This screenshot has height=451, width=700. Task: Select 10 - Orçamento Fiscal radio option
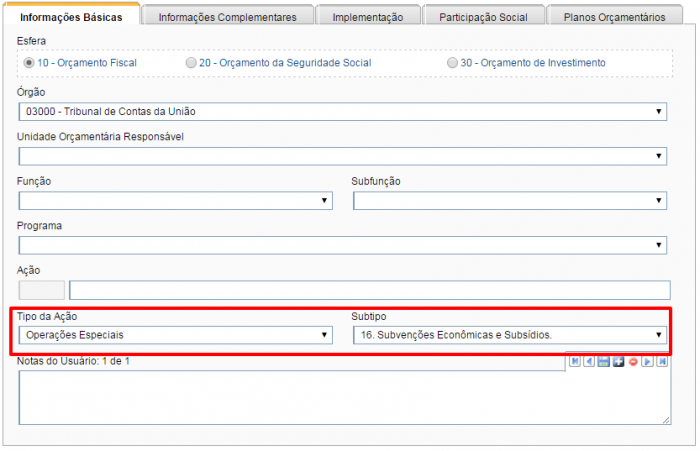pyautogui.click(x=29, y=63)
